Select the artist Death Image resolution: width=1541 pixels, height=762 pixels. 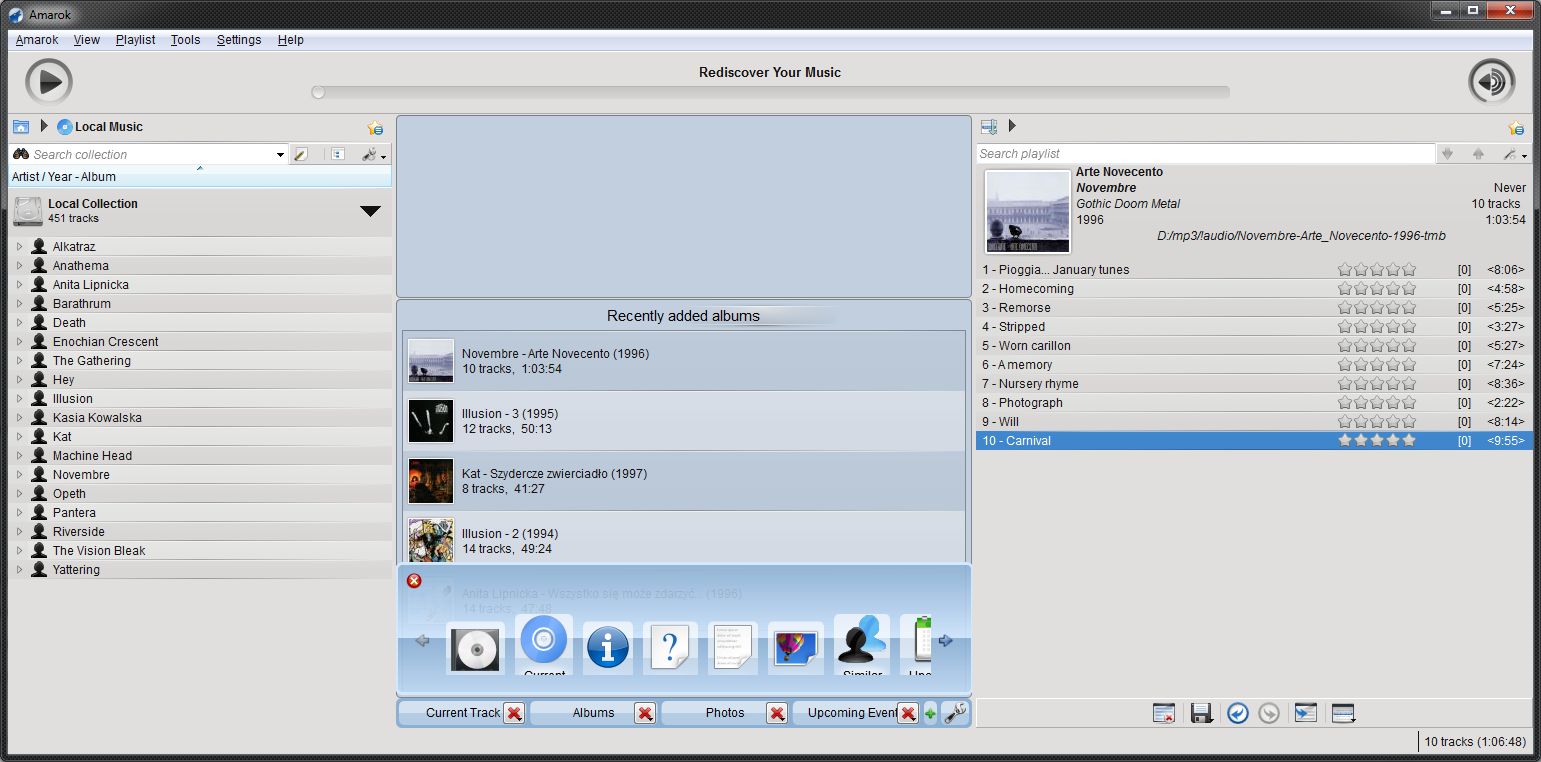pos(69,323)
